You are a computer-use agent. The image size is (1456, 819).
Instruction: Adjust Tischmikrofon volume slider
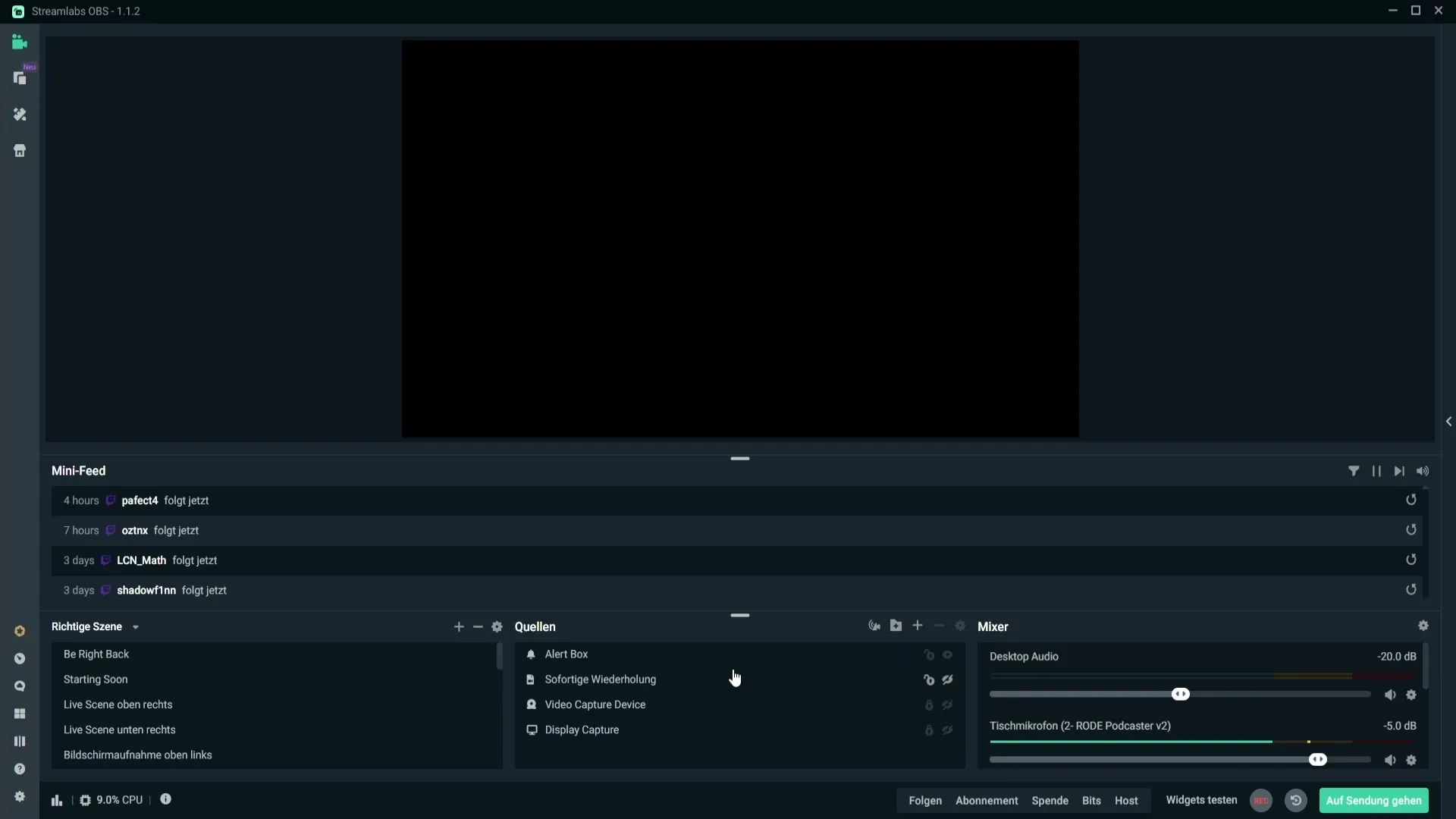1318,759
